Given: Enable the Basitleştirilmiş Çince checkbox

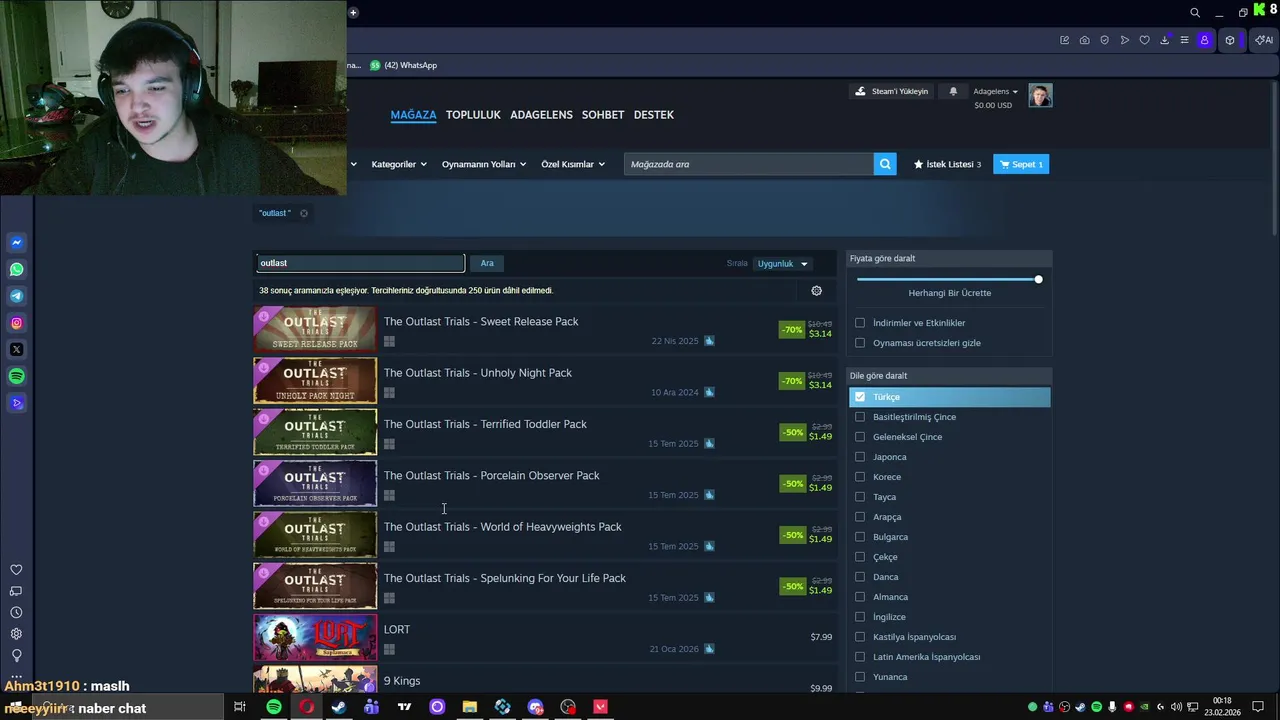Looking at the screenshot, I should coord(860,417).
